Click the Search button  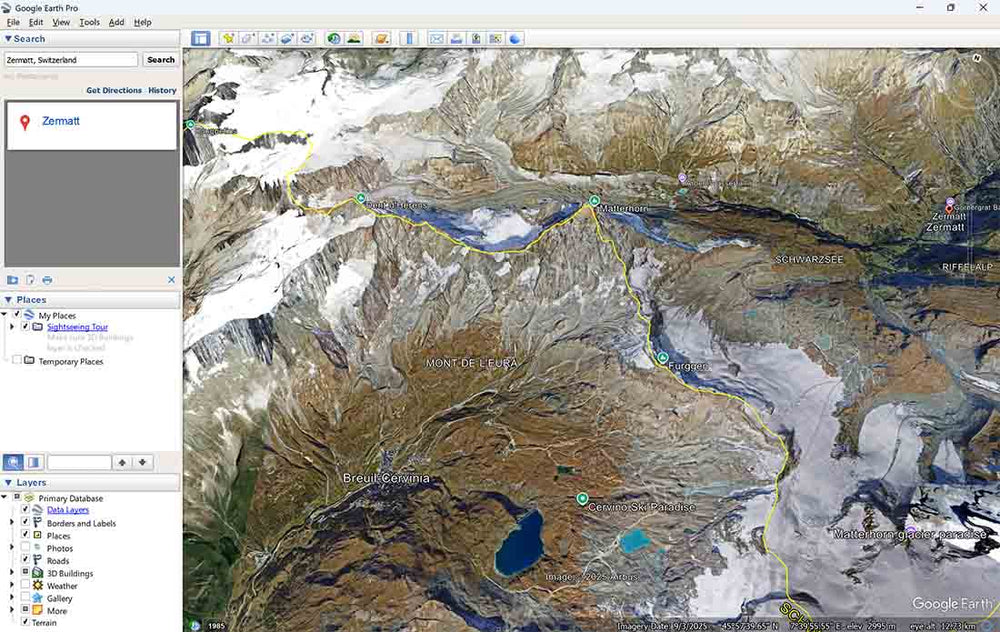tap(161, 59)
